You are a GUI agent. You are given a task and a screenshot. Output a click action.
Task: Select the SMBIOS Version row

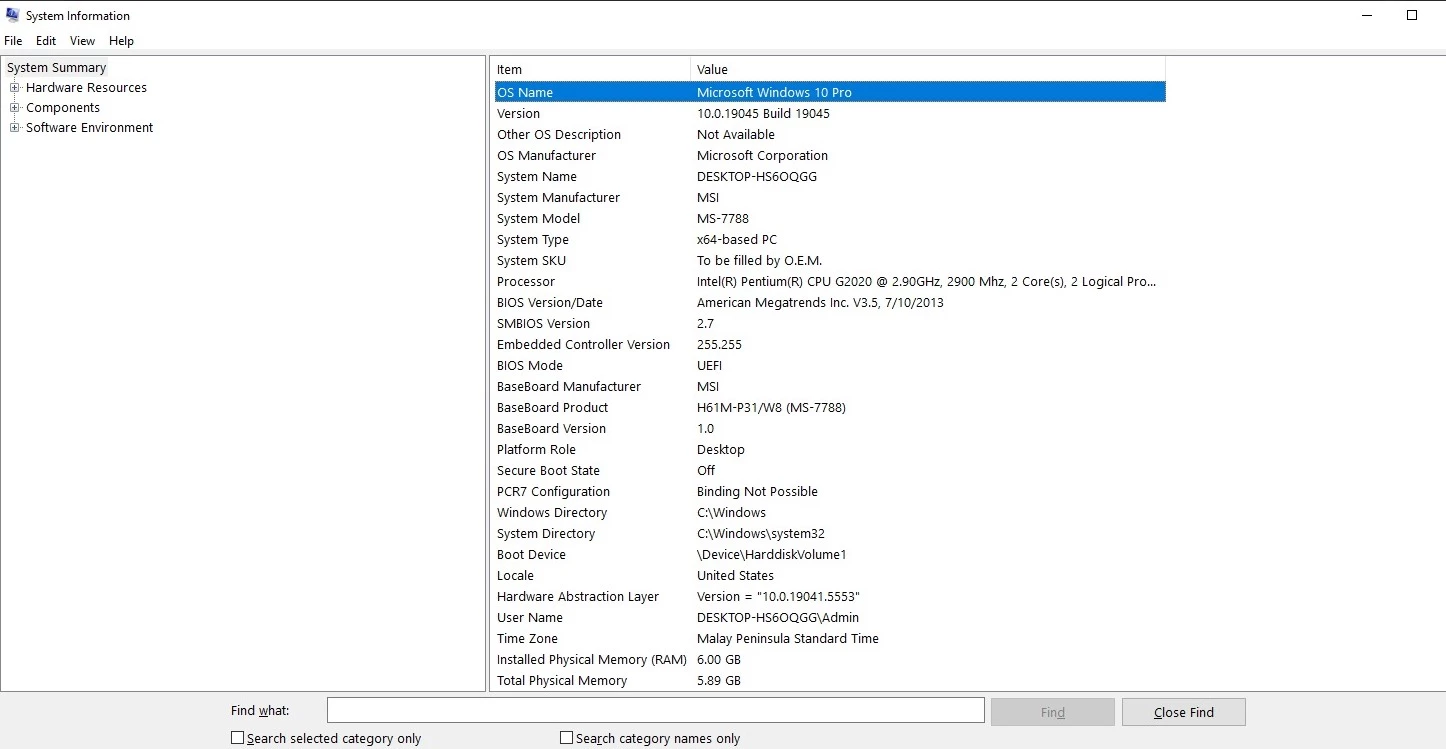(829, 323)
